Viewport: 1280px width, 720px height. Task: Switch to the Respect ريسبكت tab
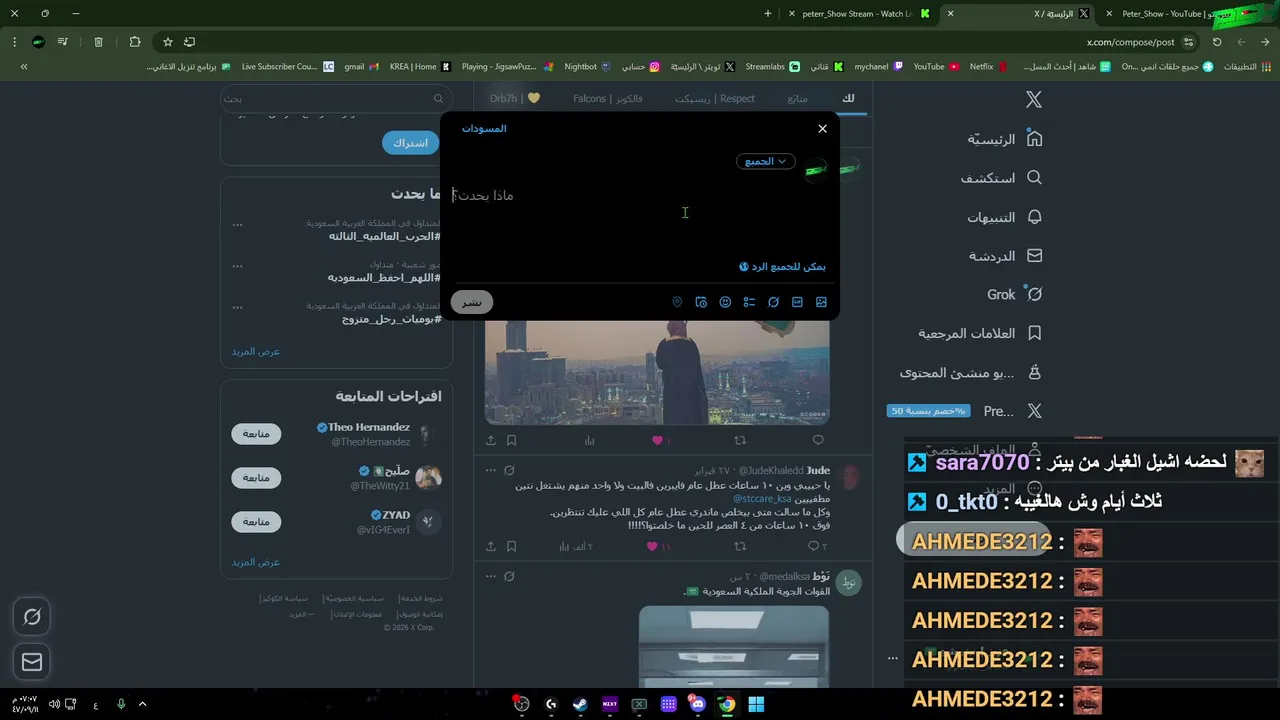pos(715,98)
